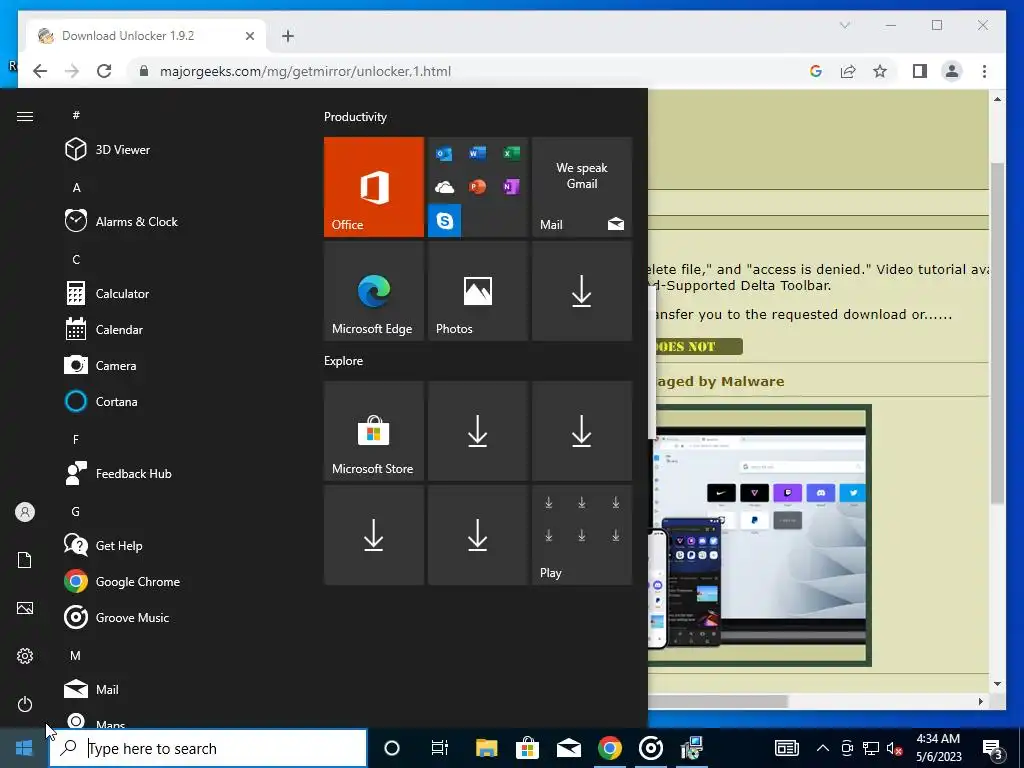Open the Microsoft Store tile
This screenshot has width=1024, height=768.
374,431
